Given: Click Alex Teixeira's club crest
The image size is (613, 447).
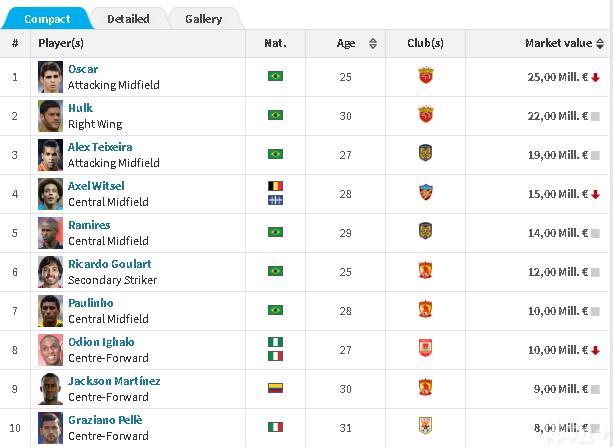Looking at the screenshot, I should coord(425,154).
